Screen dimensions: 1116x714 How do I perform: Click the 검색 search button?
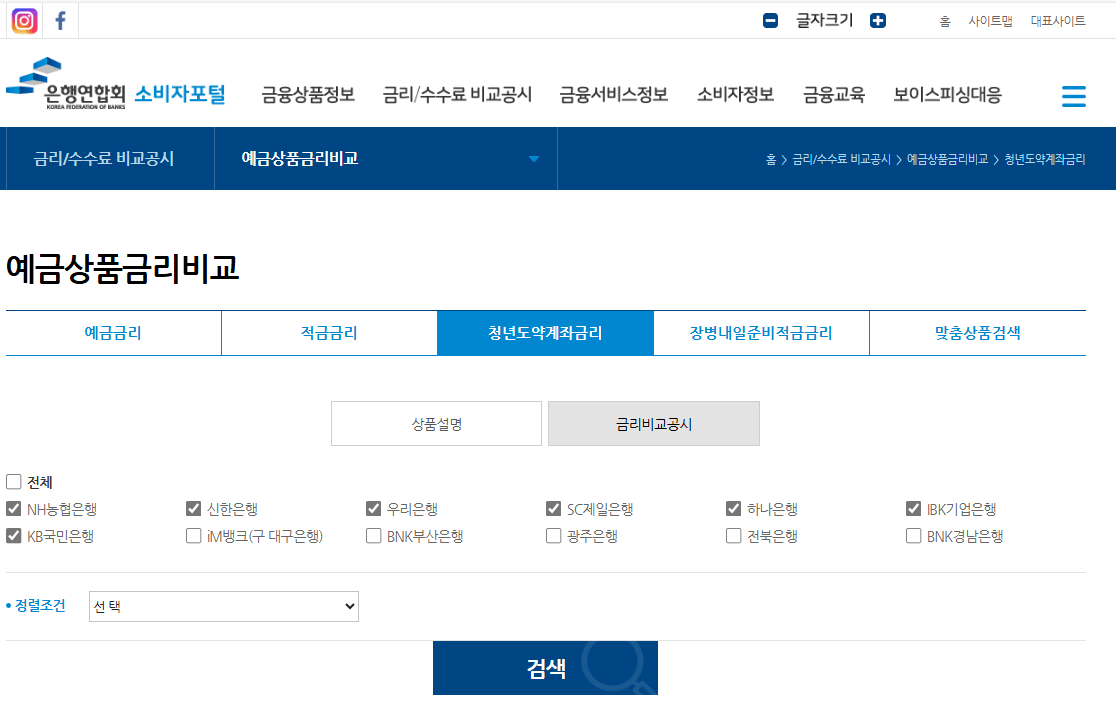pyautogui.click(x=545, y=667)
